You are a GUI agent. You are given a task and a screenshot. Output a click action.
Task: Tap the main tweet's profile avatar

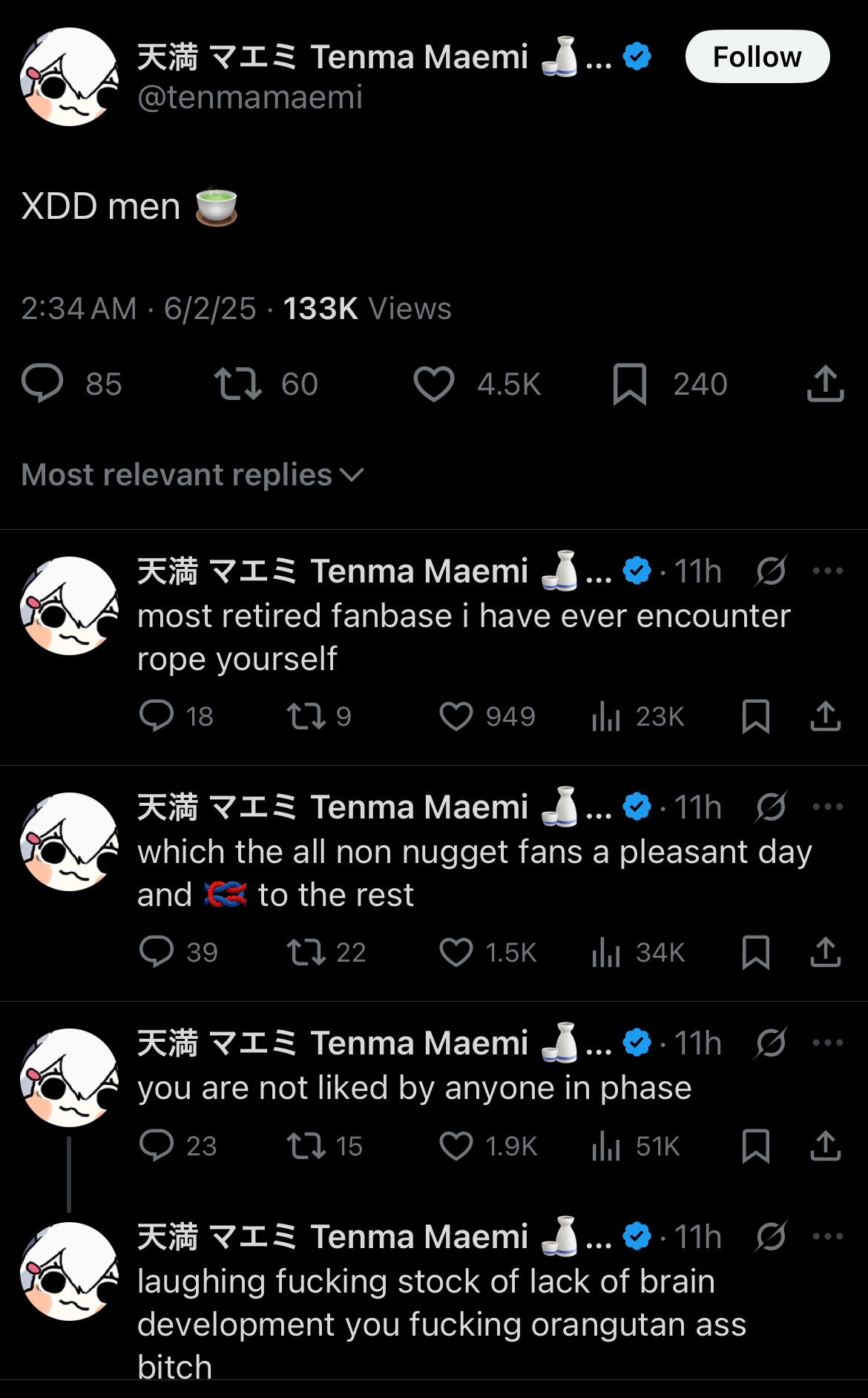click(69, 77)
